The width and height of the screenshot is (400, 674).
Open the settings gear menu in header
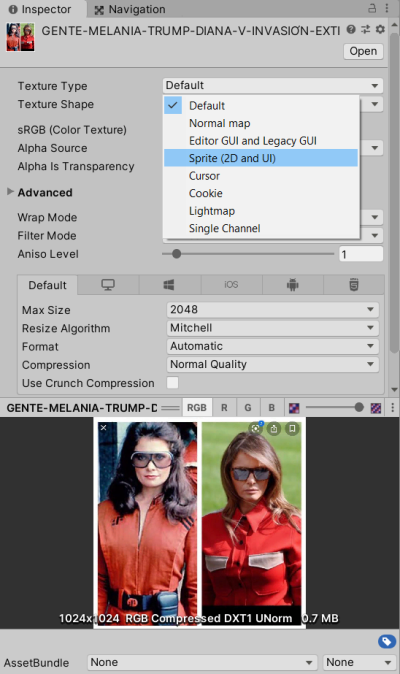380,30
